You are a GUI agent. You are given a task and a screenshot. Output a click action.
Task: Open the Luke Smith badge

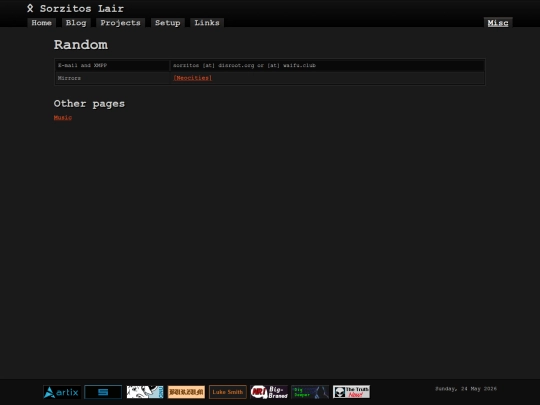click(x=228, y=392)
